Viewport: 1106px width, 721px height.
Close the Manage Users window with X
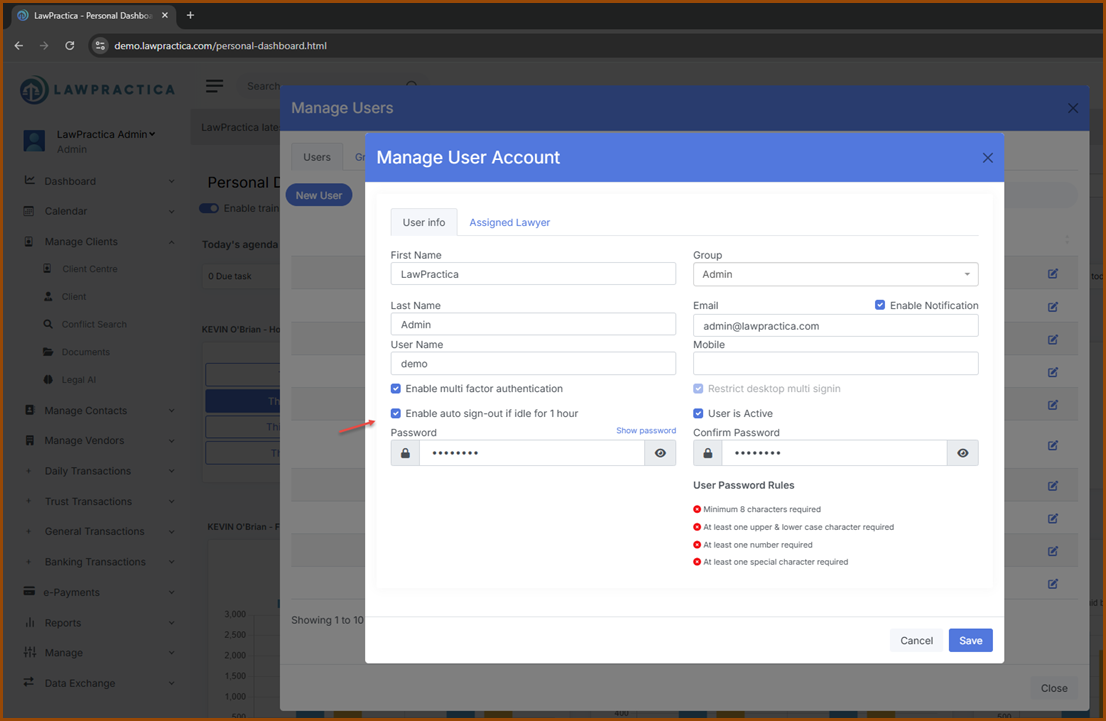1073,108
